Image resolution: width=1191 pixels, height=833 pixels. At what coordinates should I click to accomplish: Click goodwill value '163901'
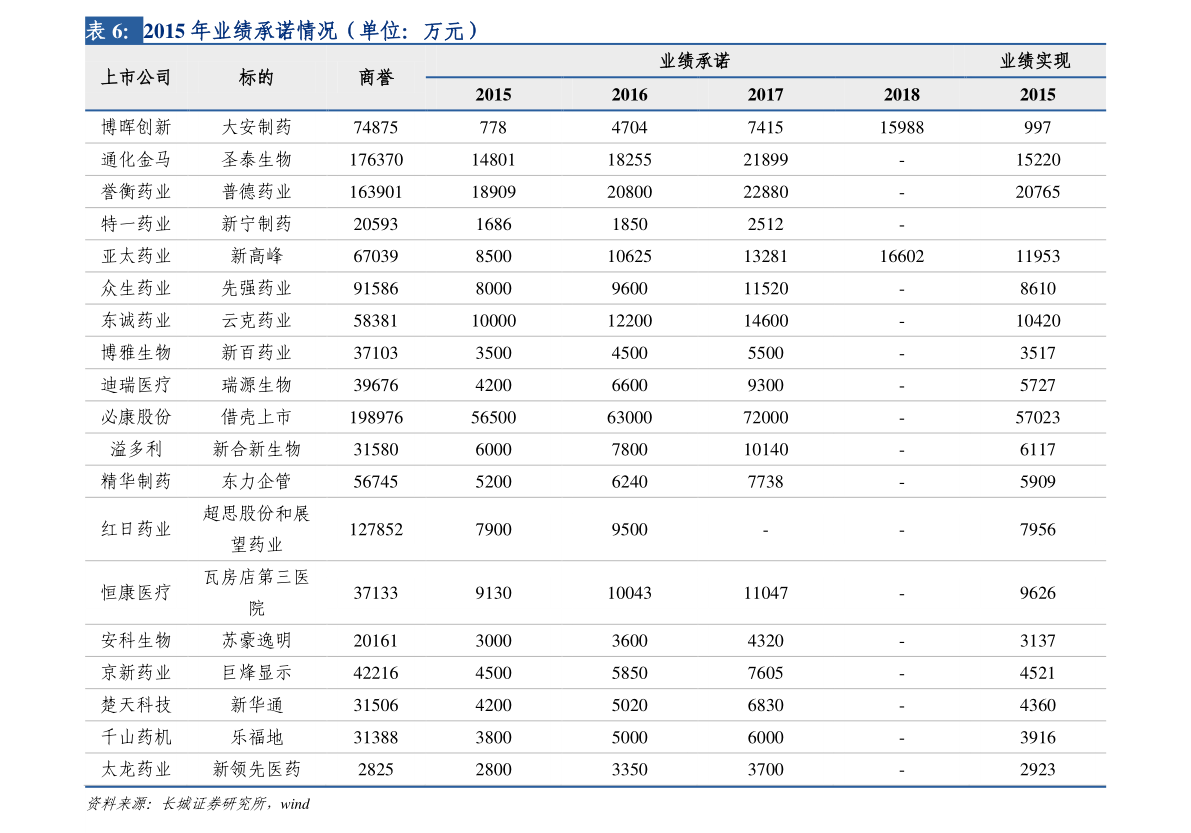pyautogui.click(x=376, y=192)
